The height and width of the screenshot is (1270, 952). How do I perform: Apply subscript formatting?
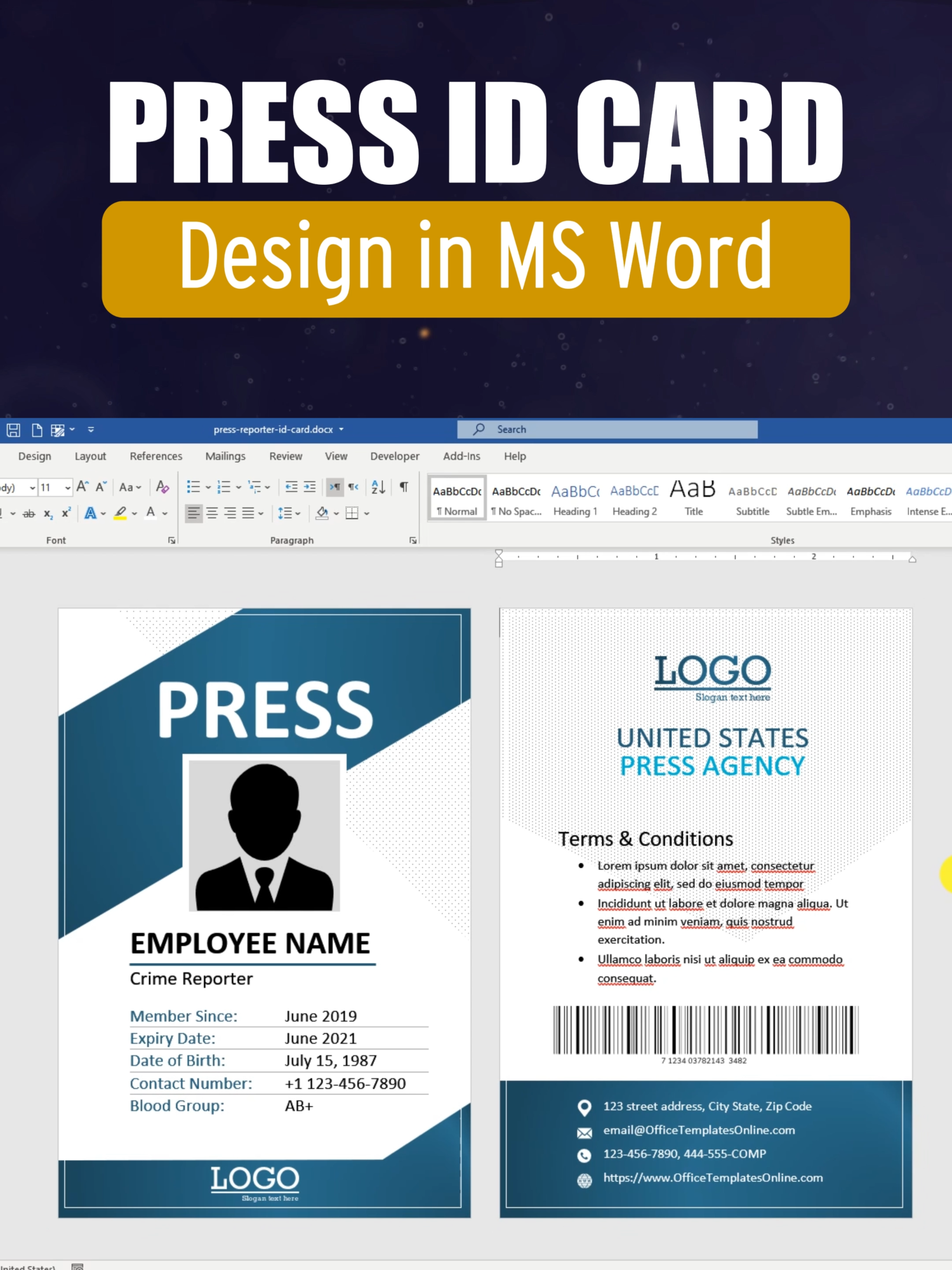[x=48, y=514]
